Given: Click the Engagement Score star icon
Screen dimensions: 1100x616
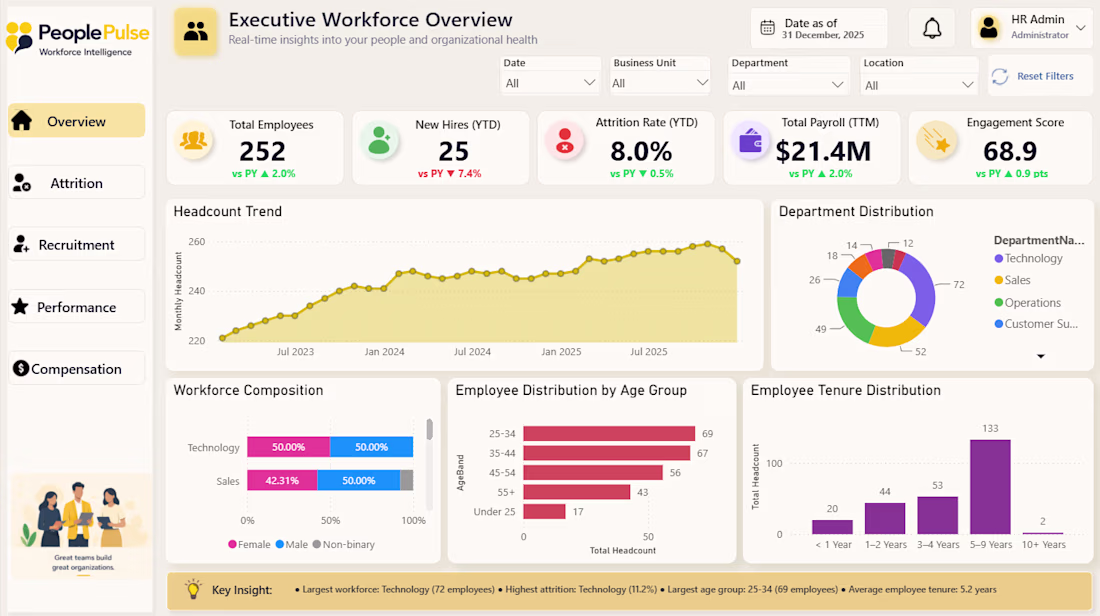Looking at the screenshot, I should (x=936, y=140).
